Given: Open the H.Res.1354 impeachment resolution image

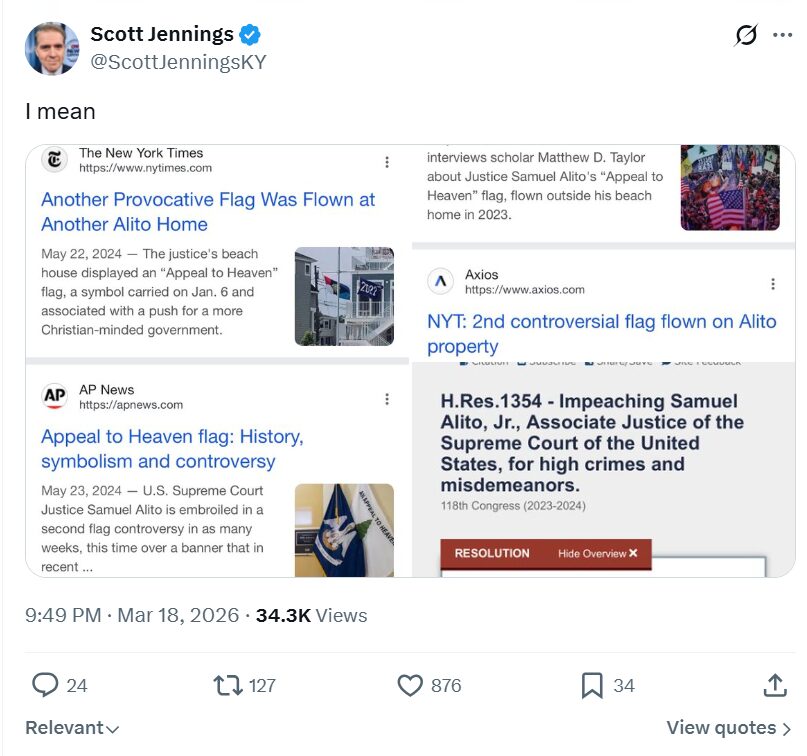Looking at the screenshot, I should [x=603, y=470].
